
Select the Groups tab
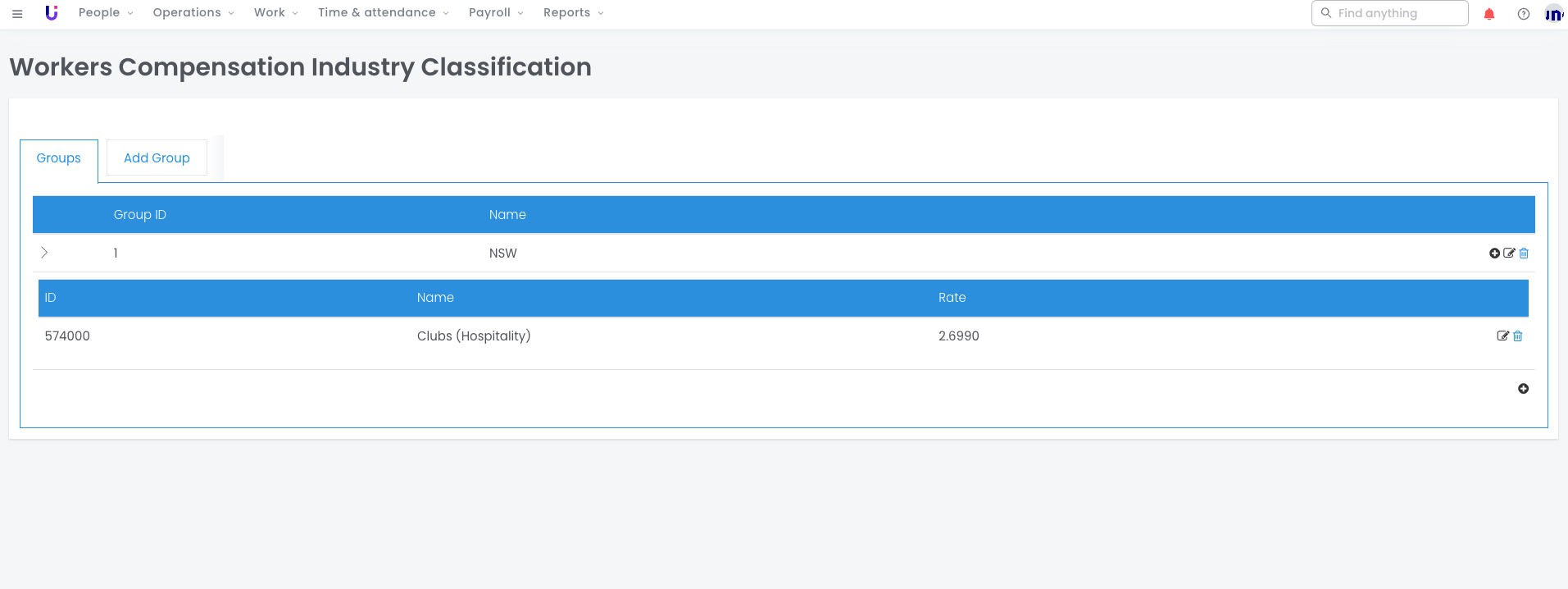[x=59, y=158]
